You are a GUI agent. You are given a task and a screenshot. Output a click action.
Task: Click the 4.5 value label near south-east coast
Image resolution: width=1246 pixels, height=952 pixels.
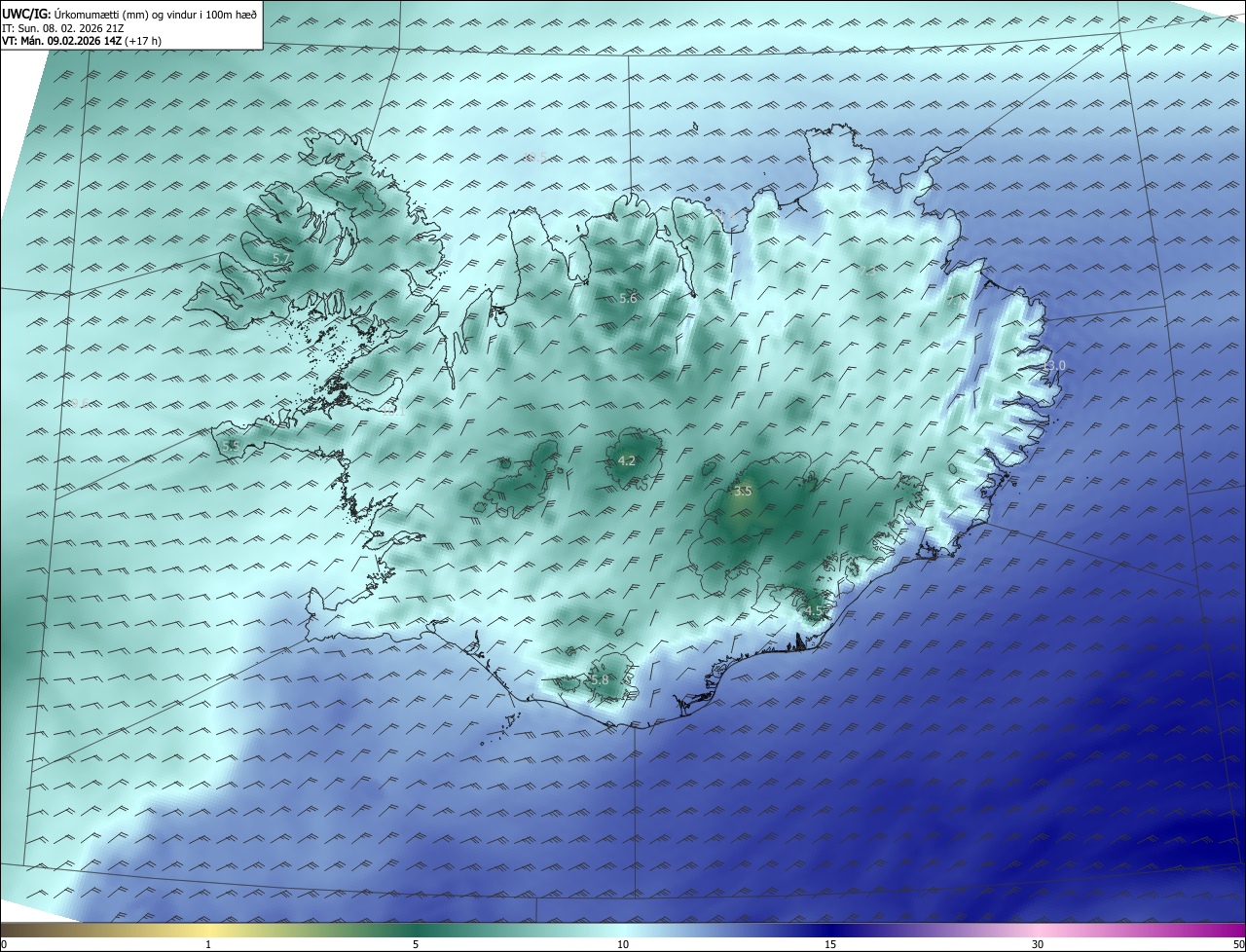814,610
